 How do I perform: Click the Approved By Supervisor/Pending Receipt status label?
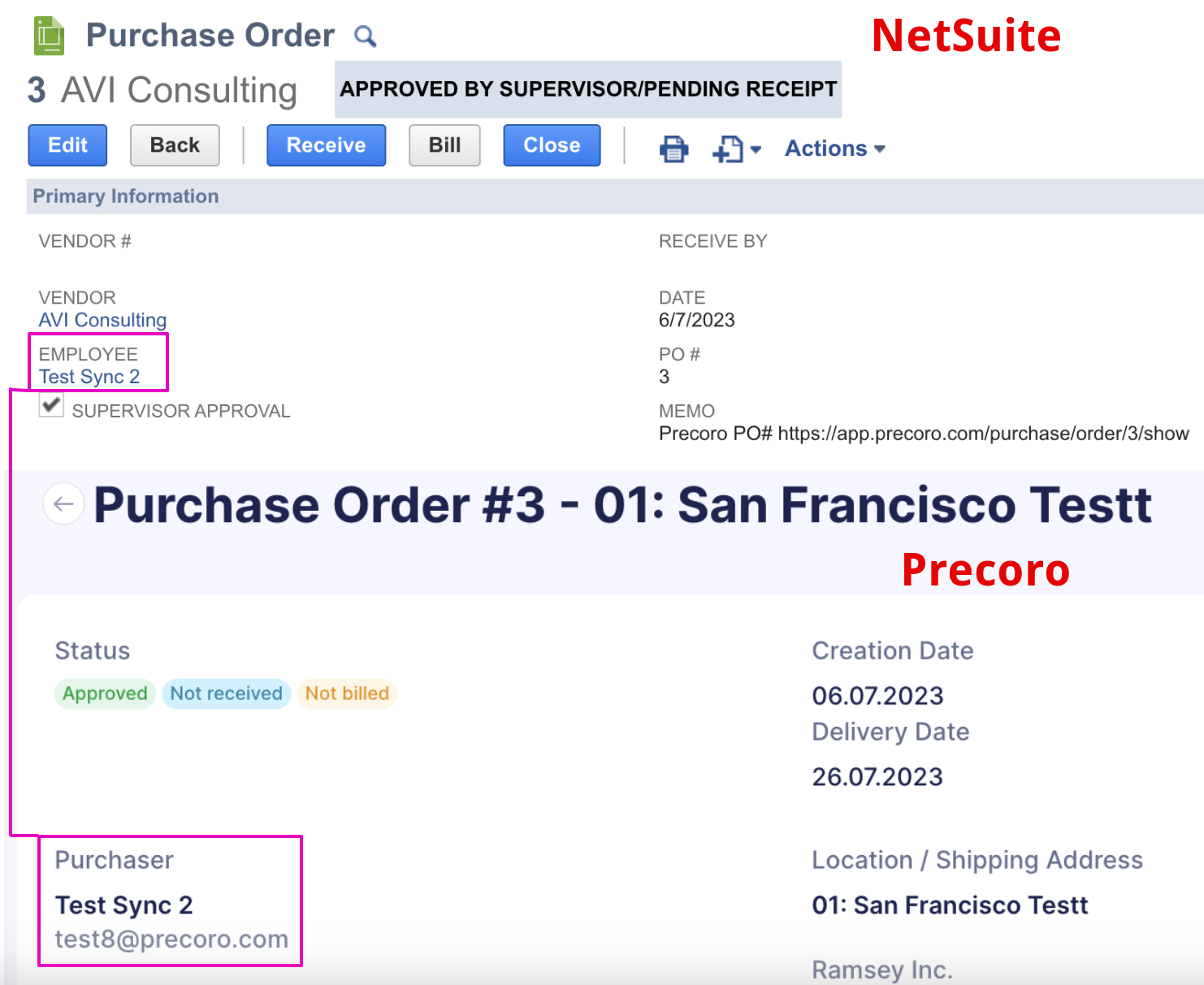coord(588,89)
